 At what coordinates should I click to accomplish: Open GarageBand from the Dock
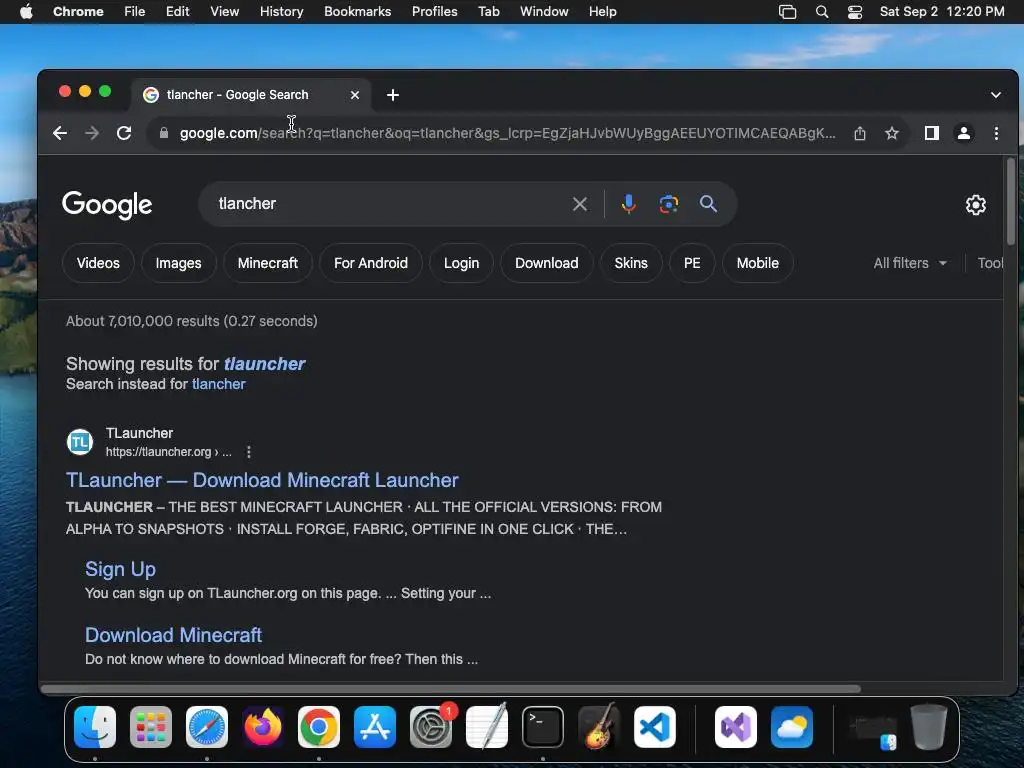(x=599, y=727)
